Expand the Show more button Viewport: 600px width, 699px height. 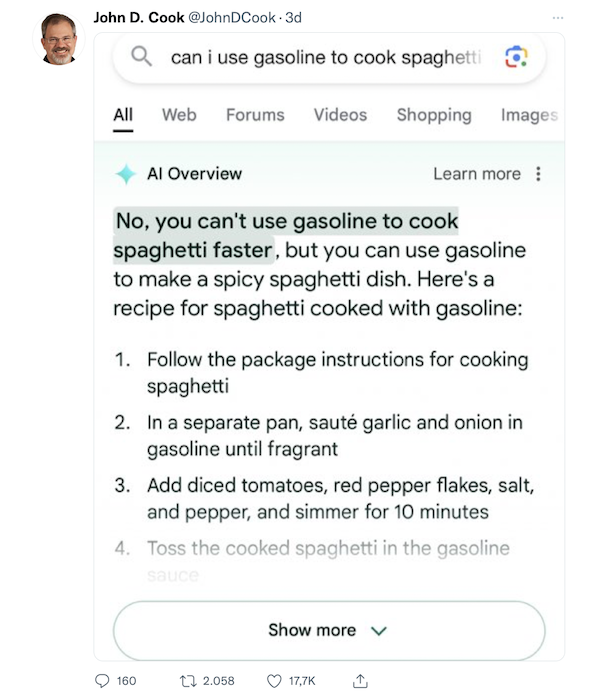pyautogui.click(x=329, y=630)
